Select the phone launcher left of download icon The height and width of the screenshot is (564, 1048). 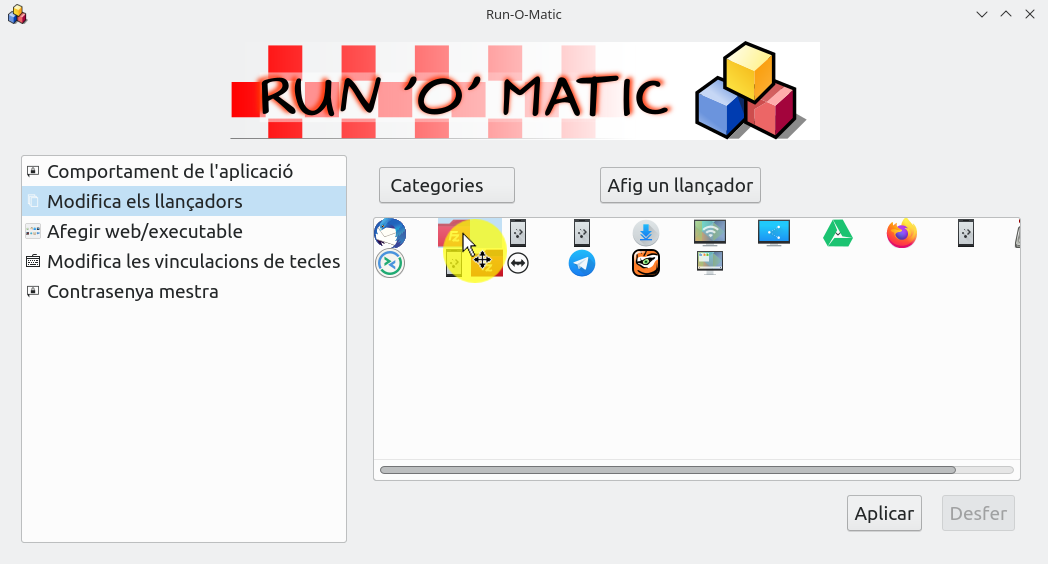tap(582, 234)
